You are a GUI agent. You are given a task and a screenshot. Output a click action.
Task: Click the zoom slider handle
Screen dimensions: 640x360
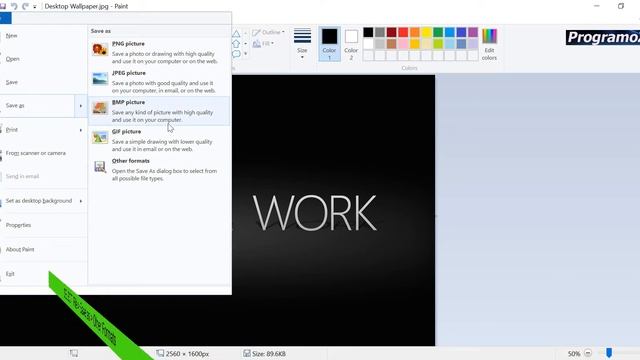point(609,353)
